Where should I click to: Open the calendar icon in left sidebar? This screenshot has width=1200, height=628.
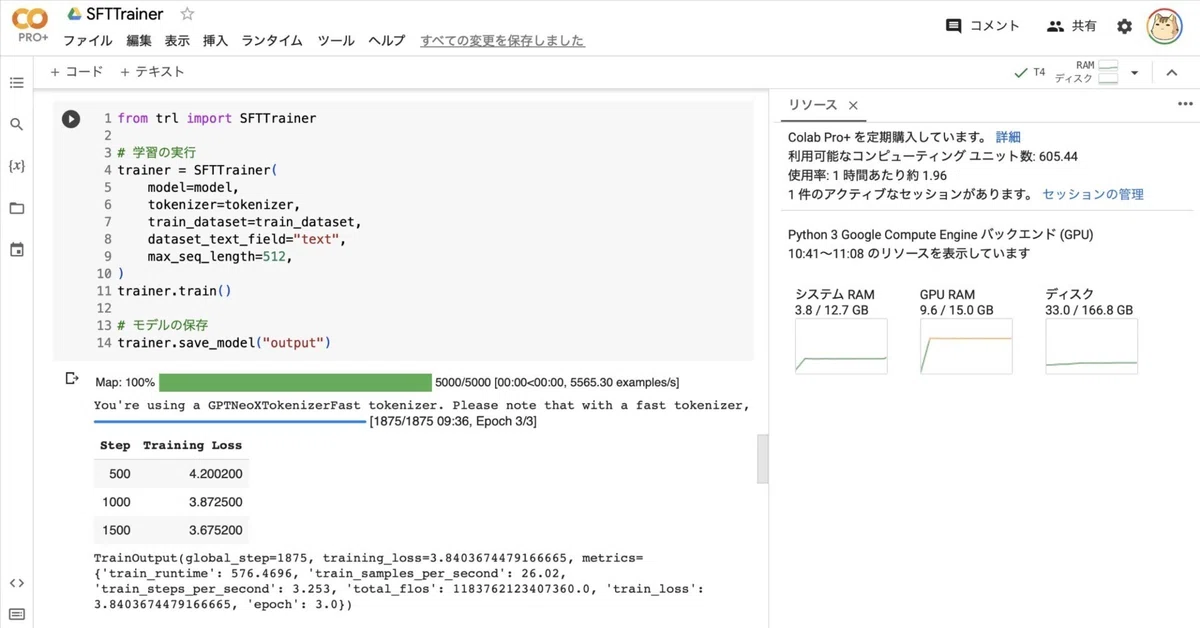pos(16,250)
